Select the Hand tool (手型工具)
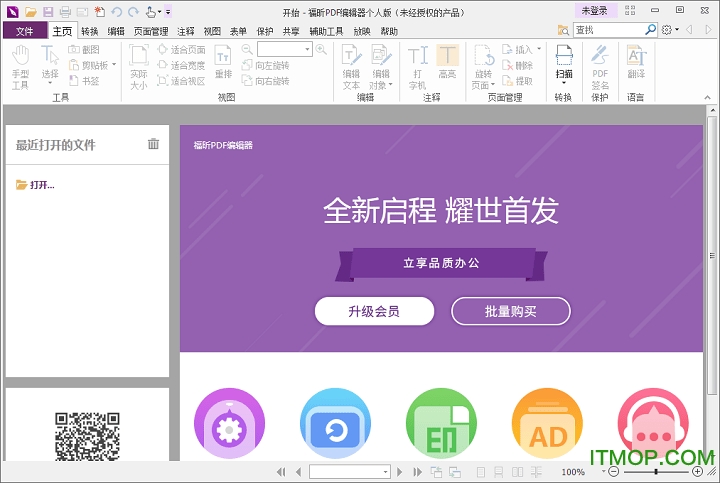 pos(20,67)
